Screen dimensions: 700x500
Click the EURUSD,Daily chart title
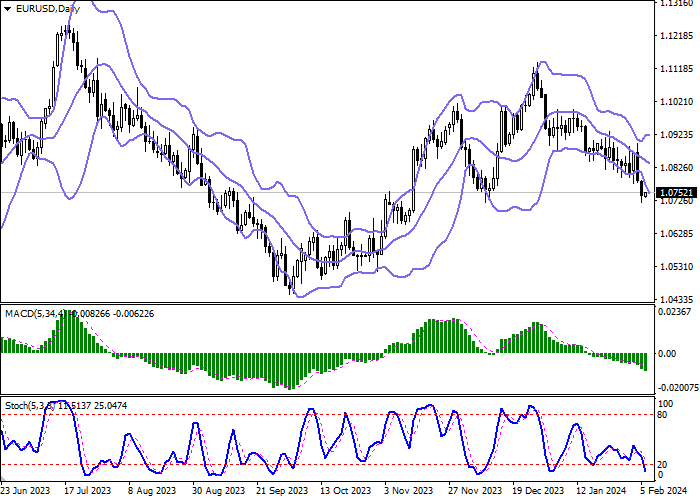coord(48,9)
